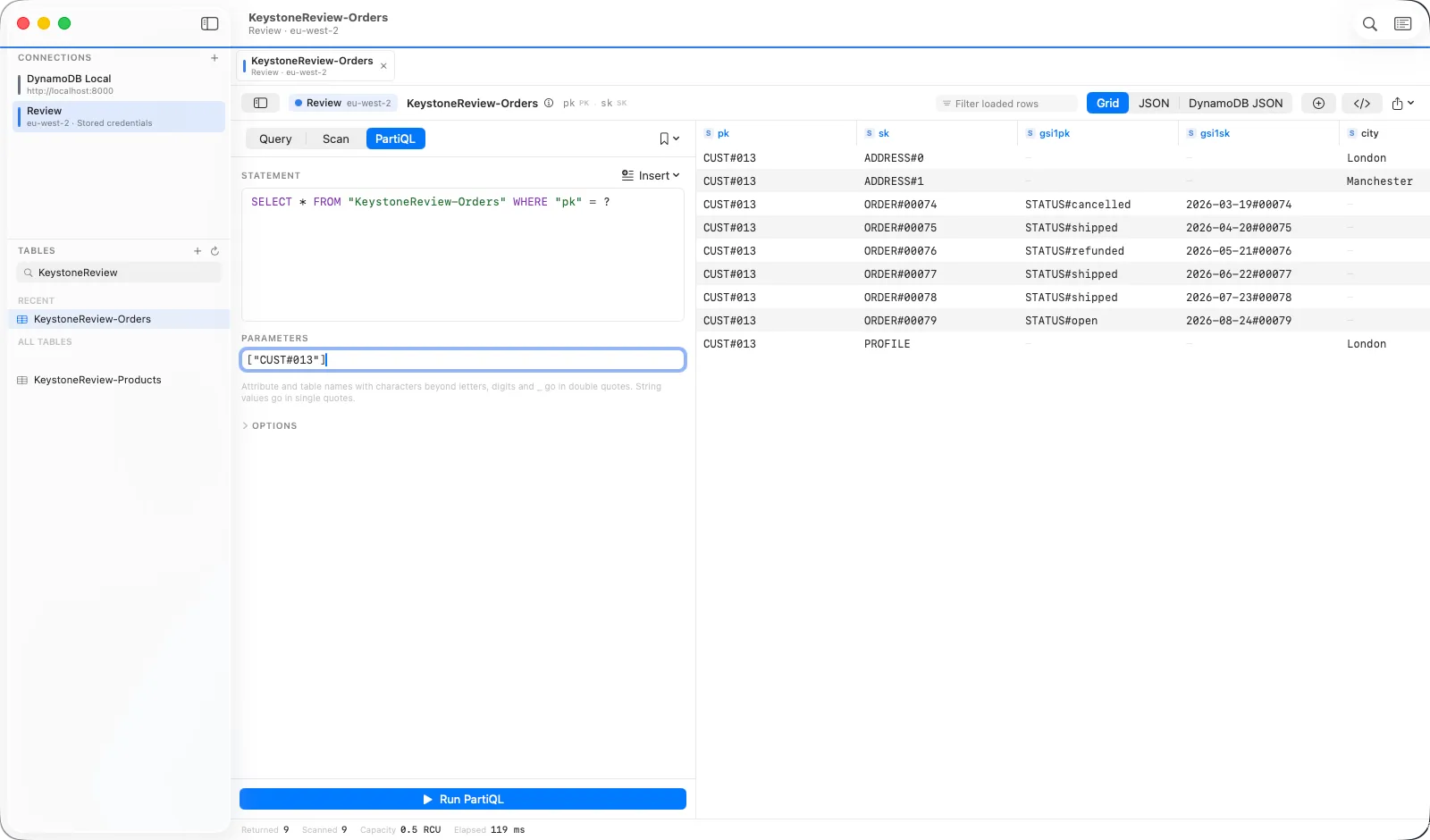Show table info for KeystoneReview-Orders

[549, 103]
